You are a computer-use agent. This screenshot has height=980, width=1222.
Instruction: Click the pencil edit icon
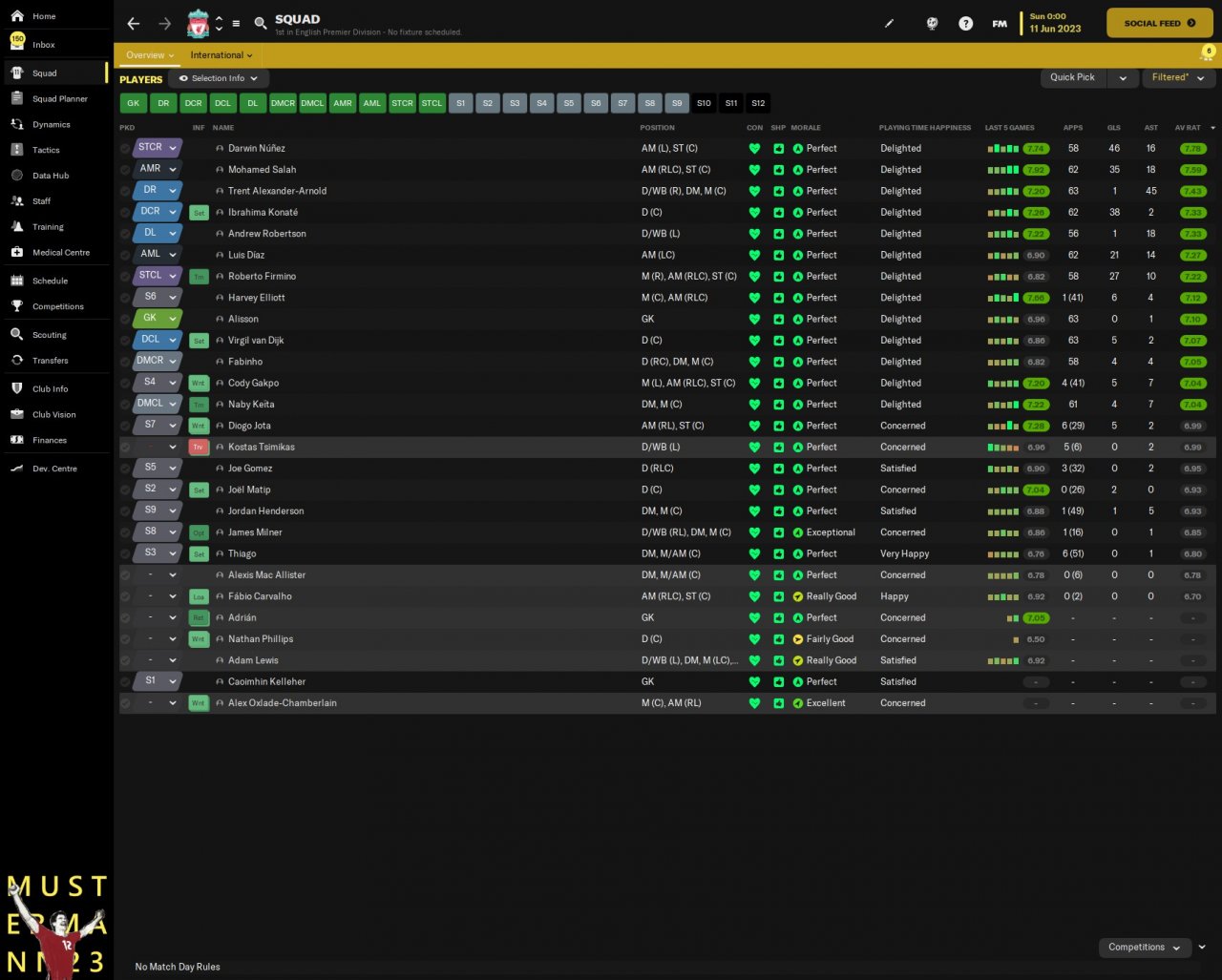pyautogui.click(x=890, y=23)
